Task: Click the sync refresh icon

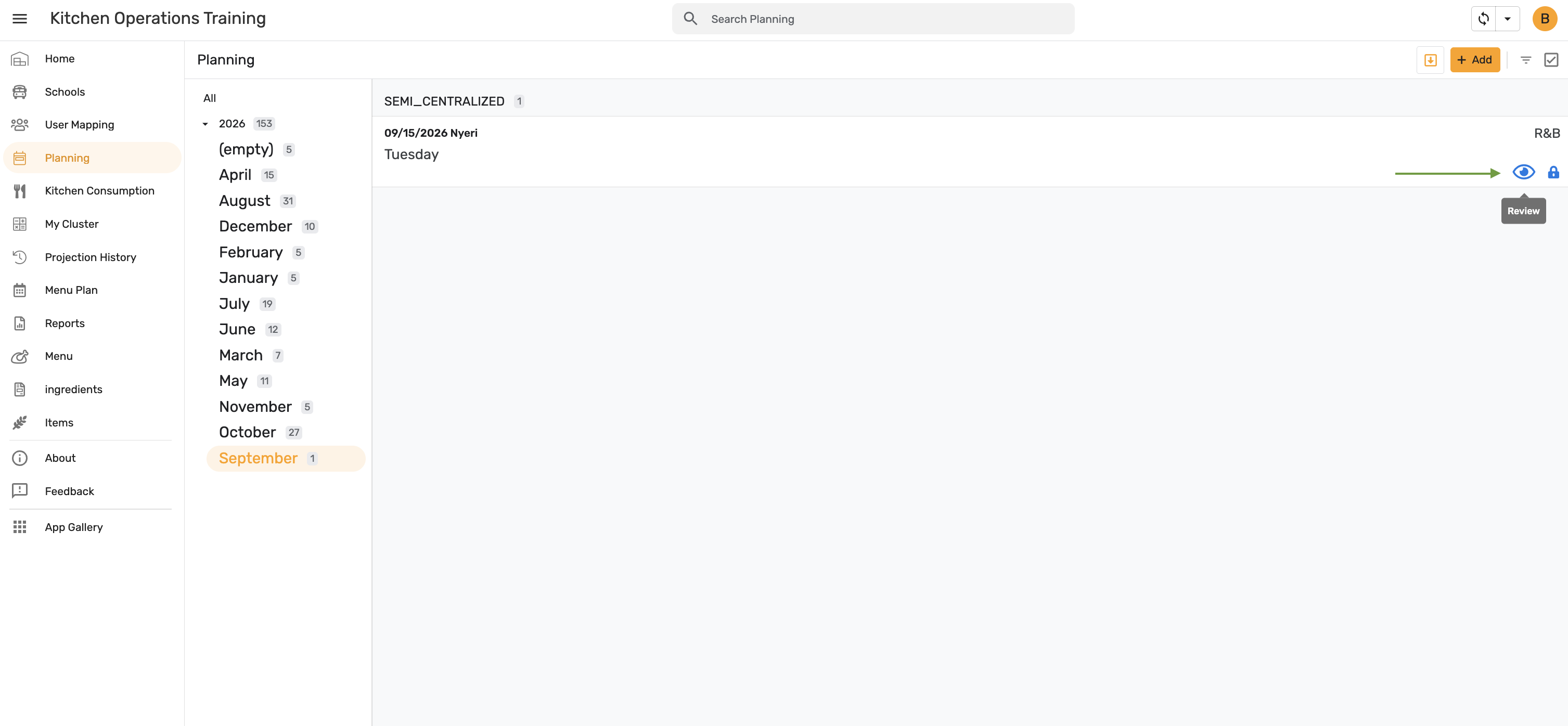Action: point(1483,19)
